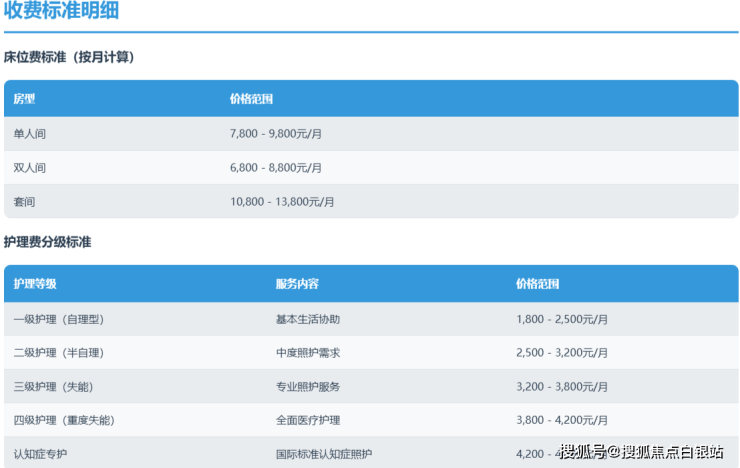Click the 基本生活协助 service cell

pyautogui.click(x=308, y=319)
